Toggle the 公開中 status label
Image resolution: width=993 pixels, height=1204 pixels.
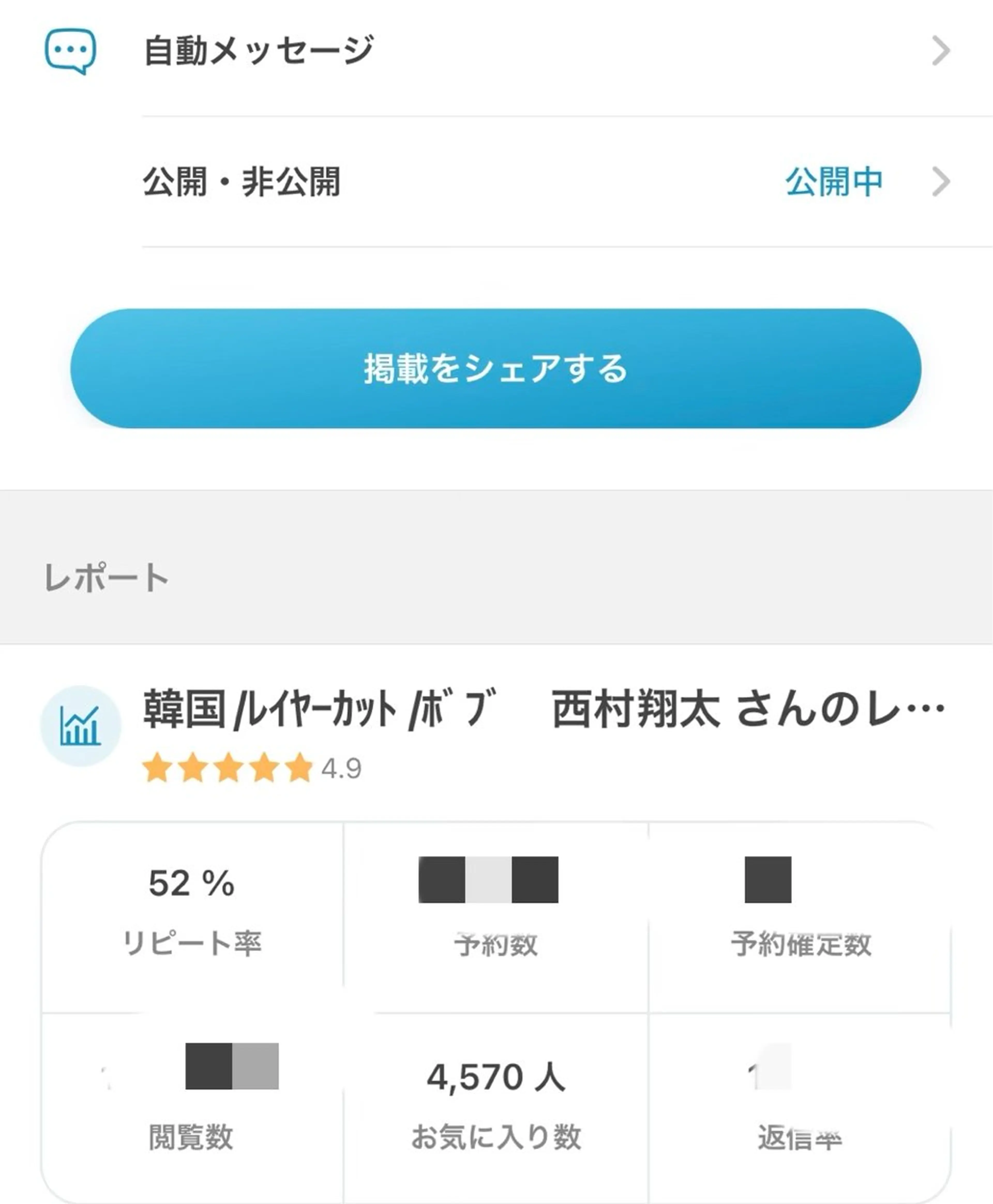click(x=833, y=182)
